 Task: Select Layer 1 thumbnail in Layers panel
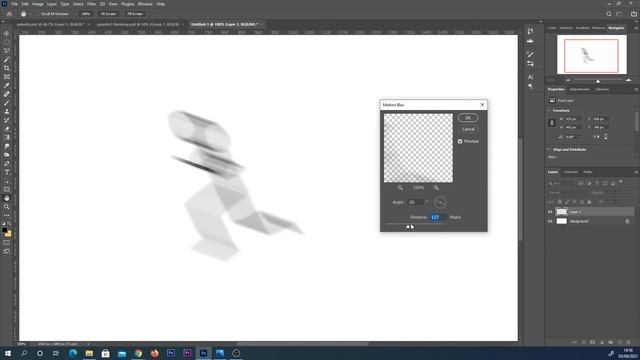click(562, 212)
